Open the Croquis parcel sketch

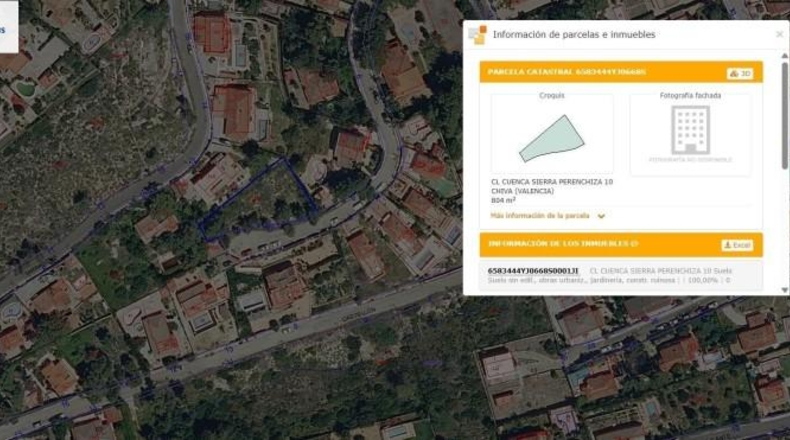coord(552,138)
